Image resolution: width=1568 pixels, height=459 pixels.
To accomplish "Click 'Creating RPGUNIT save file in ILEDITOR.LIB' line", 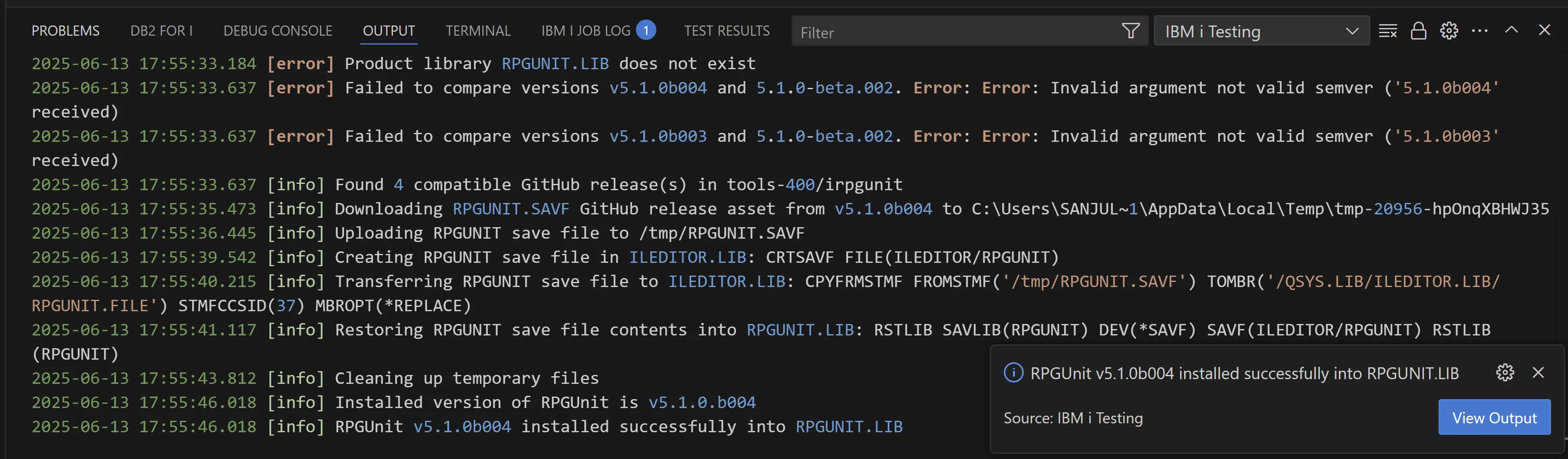I will (545, 257).
